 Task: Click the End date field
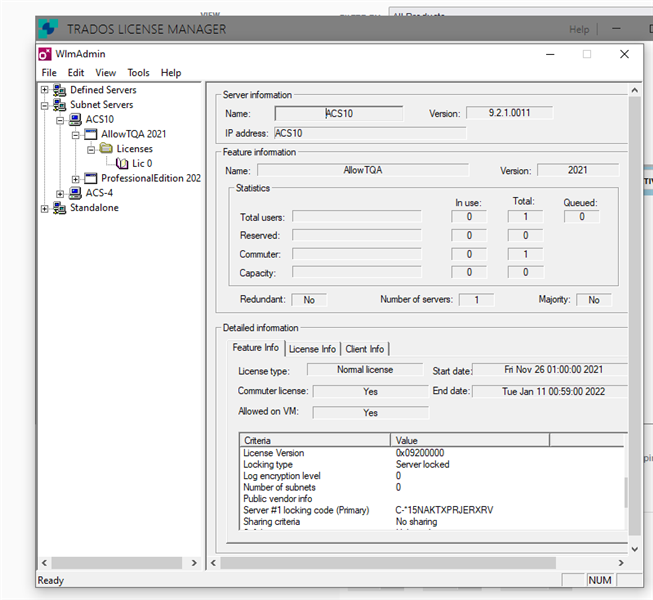(x=550, y=391)
